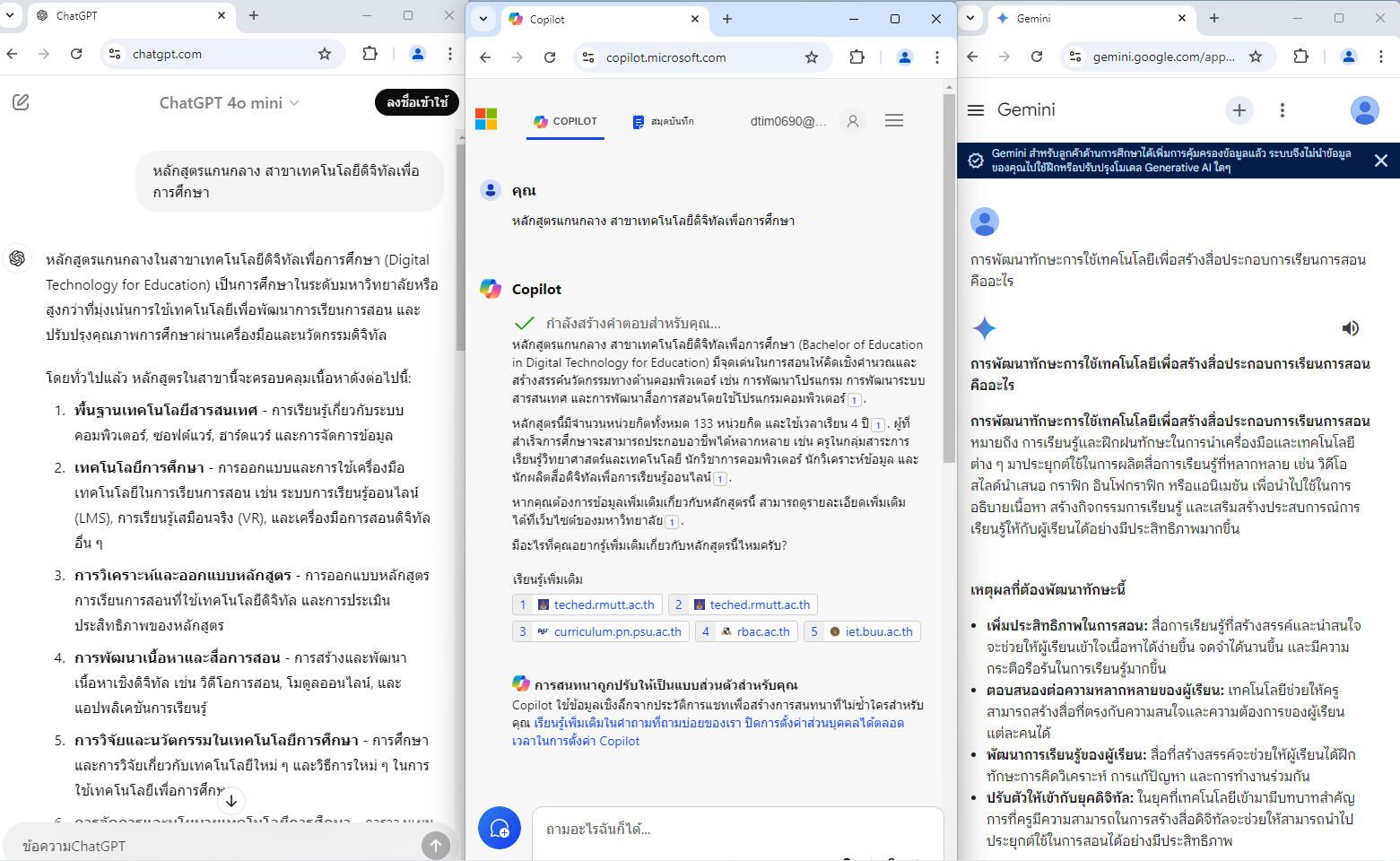Start new Copilot chat with round blue button

500,829
